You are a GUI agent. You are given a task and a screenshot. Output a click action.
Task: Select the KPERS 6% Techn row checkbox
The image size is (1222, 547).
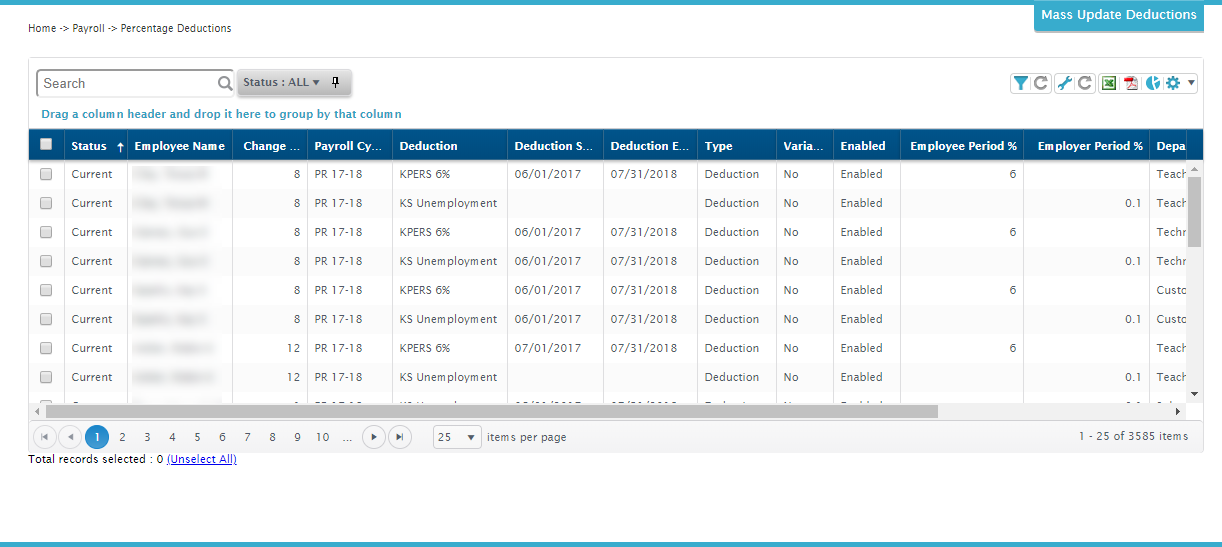(x=46, y=232)
